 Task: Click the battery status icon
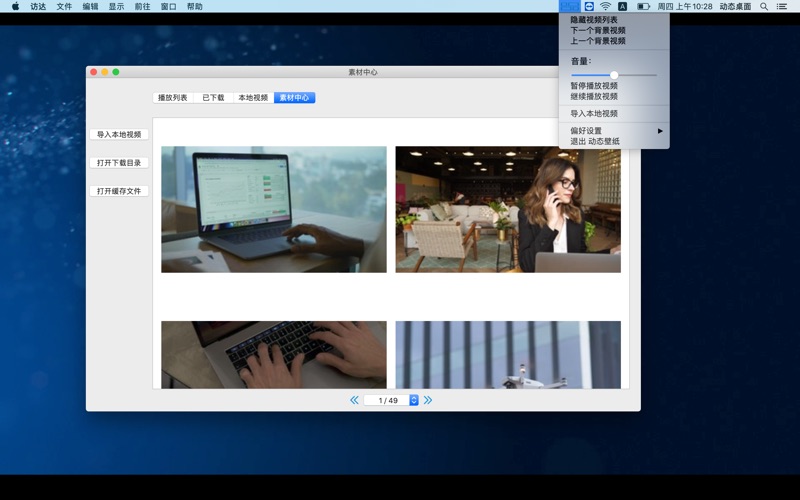[643, 6]
